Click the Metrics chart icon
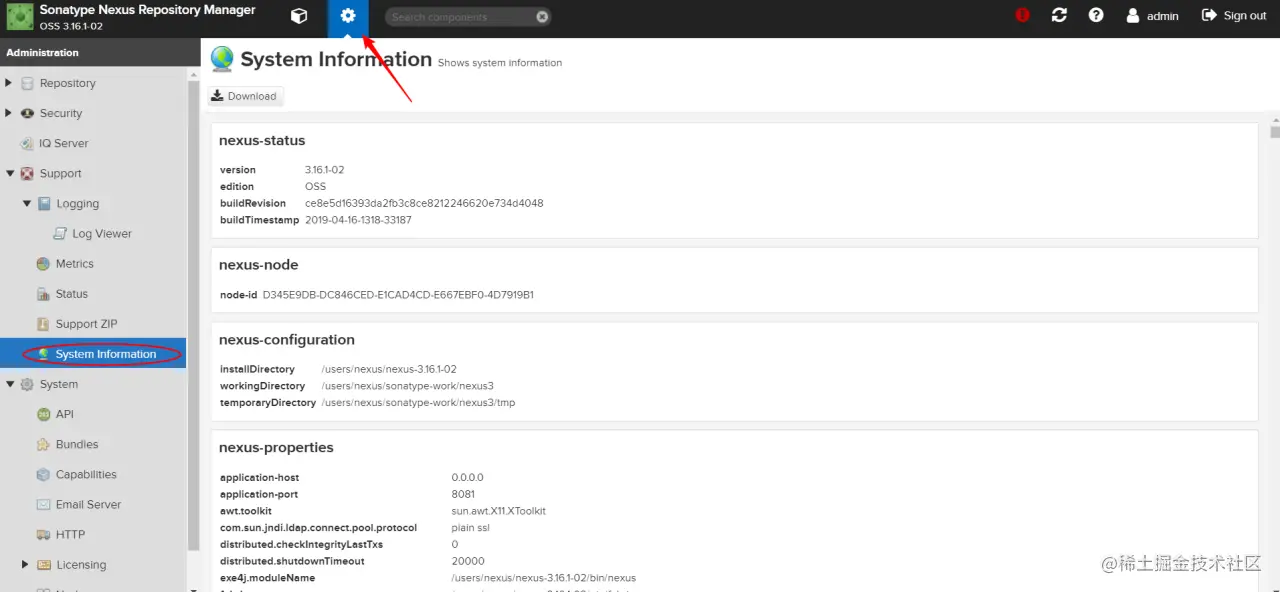Viewport: 1280px width, 592px height. (43, 264)
